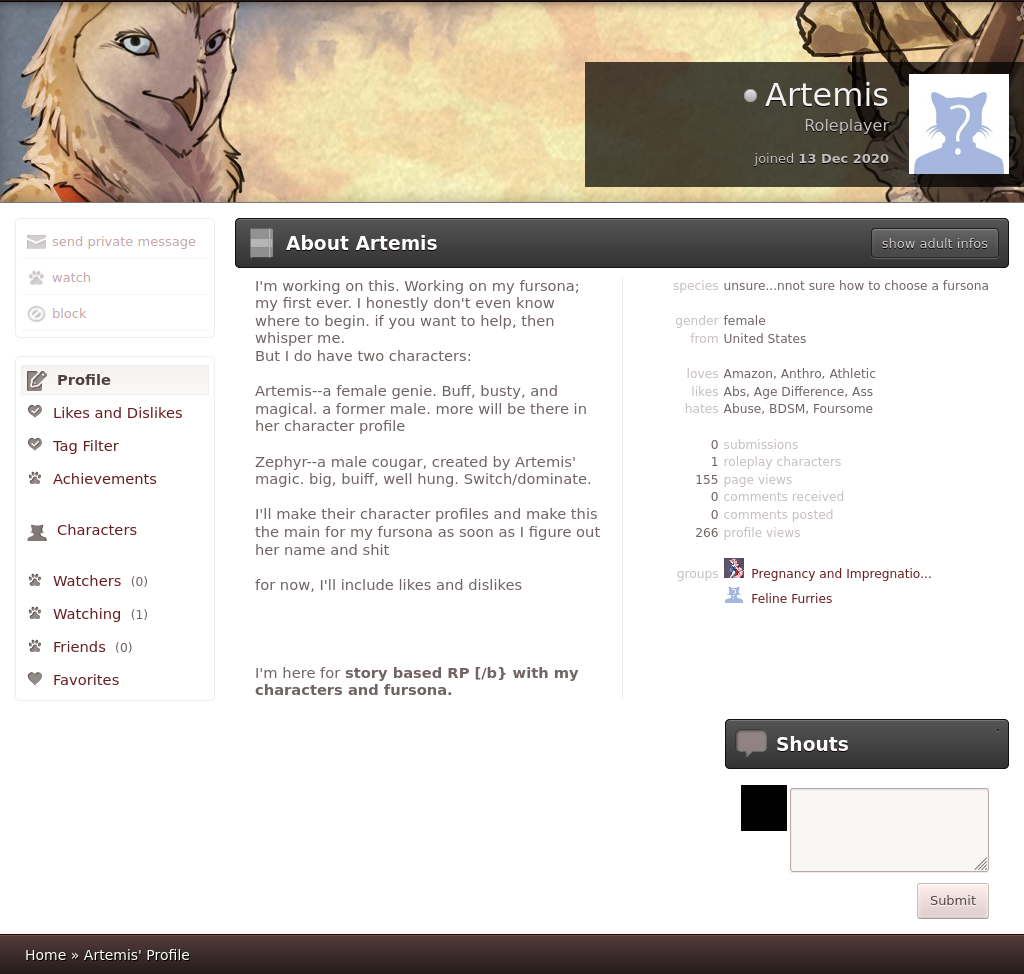Screen dimensions: 1024x974
Task: View the Watchers list
Action: coord(87,581)
